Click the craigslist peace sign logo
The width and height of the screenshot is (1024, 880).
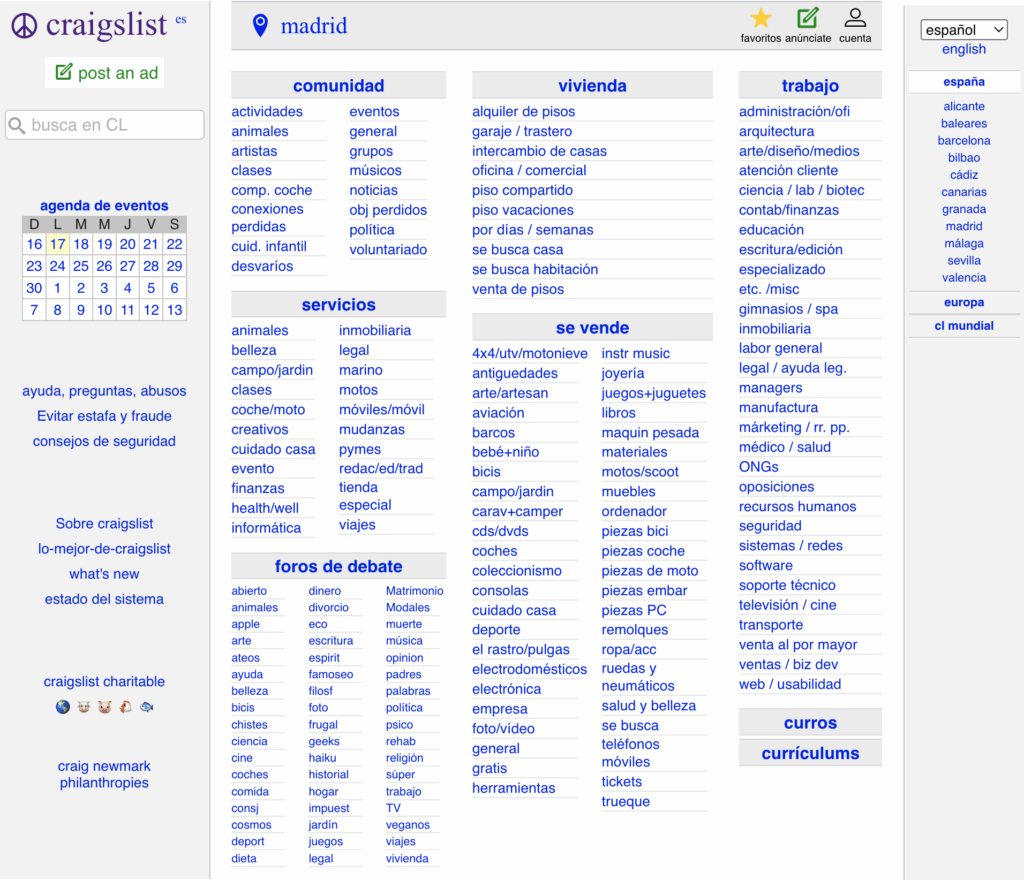click(x=24, y=27)
